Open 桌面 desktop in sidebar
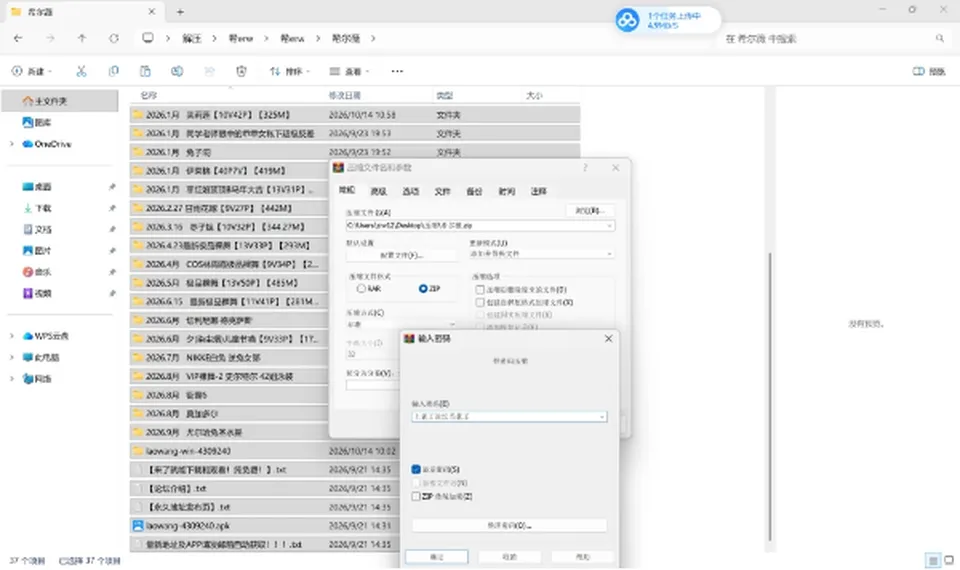Image resolution: width=960 pixels, height=570 pixels. 37,187
